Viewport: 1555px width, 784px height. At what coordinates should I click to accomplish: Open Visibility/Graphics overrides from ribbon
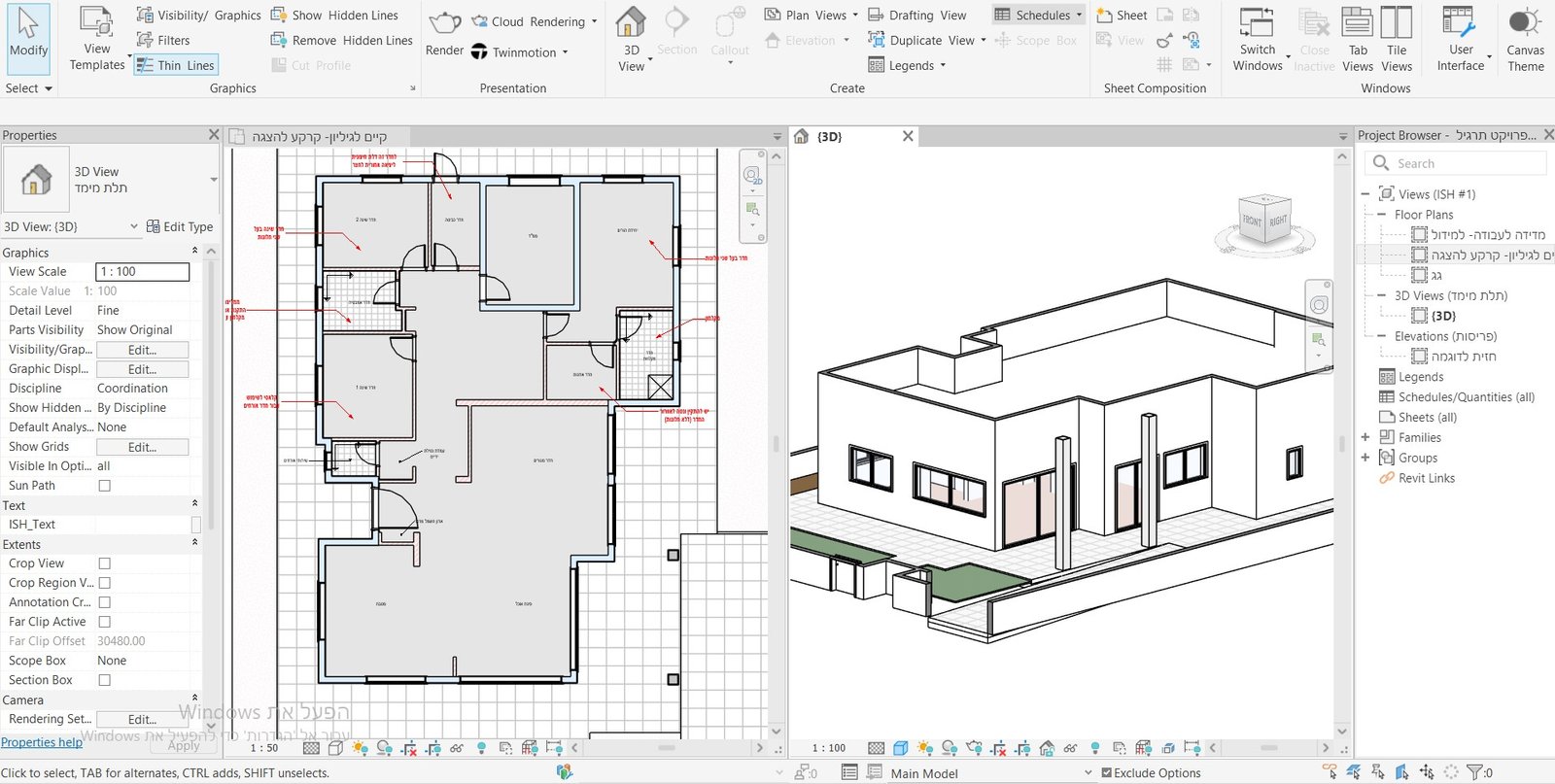[198, 15]
